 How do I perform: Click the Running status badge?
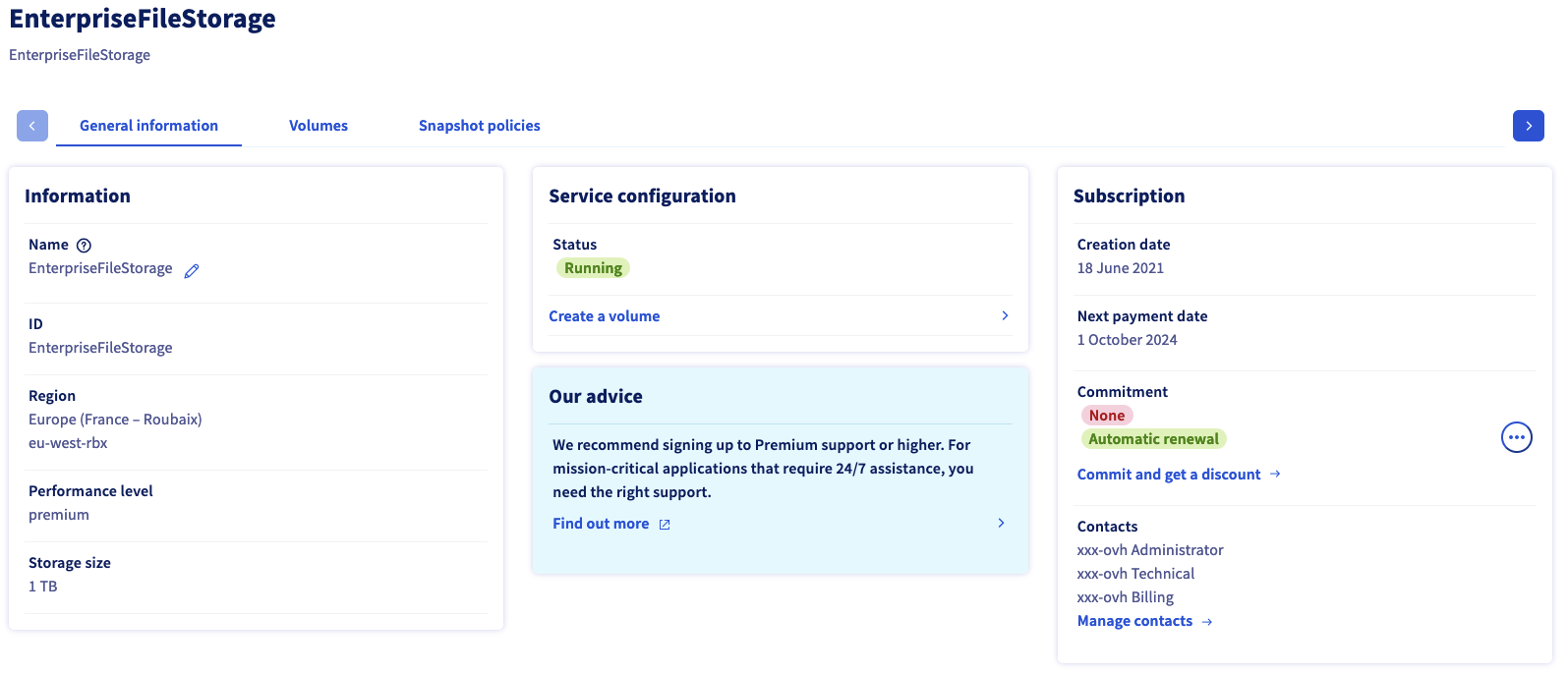click(593, 268)
